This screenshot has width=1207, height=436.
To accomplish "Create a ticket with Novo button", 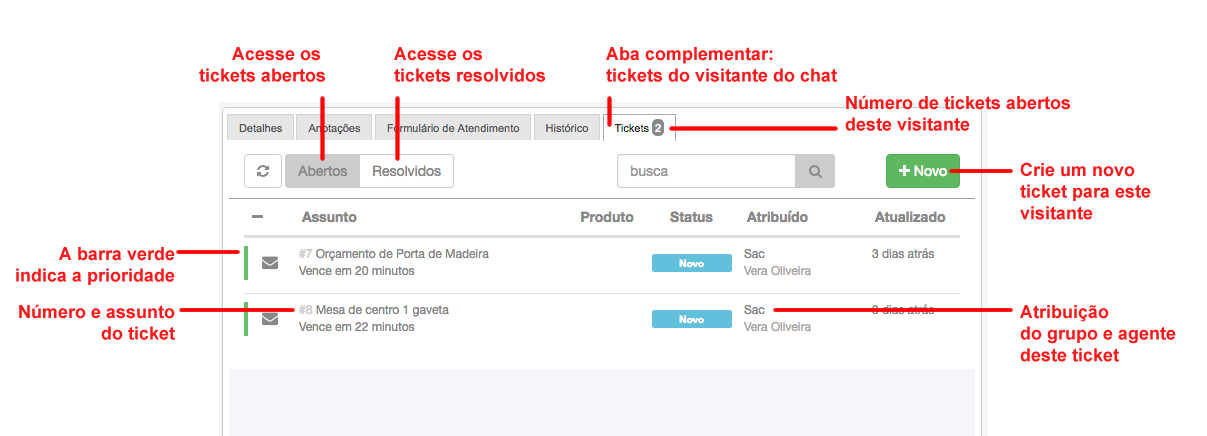I will point(923,171).
